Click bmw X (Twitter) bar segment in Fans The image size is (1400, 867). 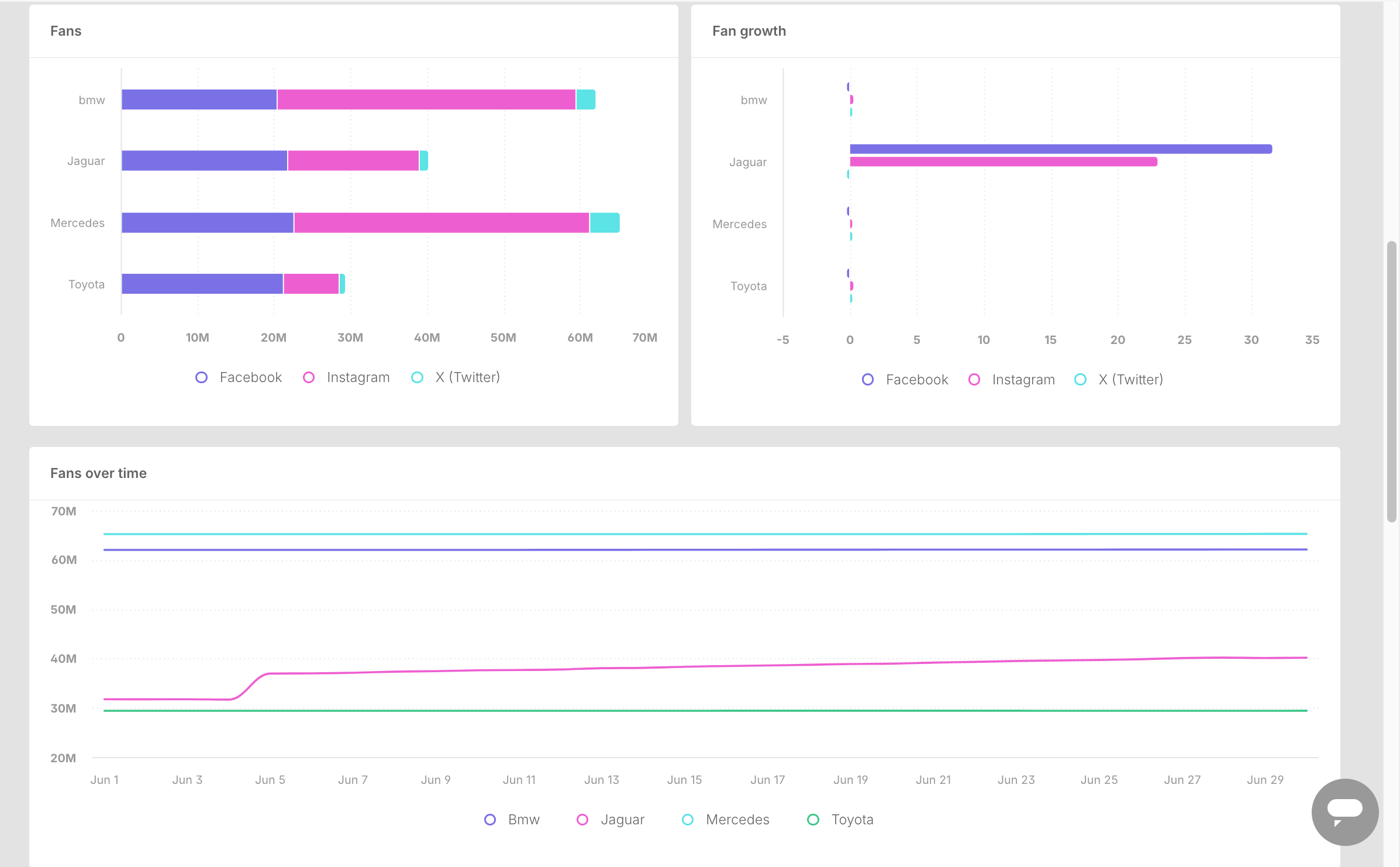click(586, 99)
